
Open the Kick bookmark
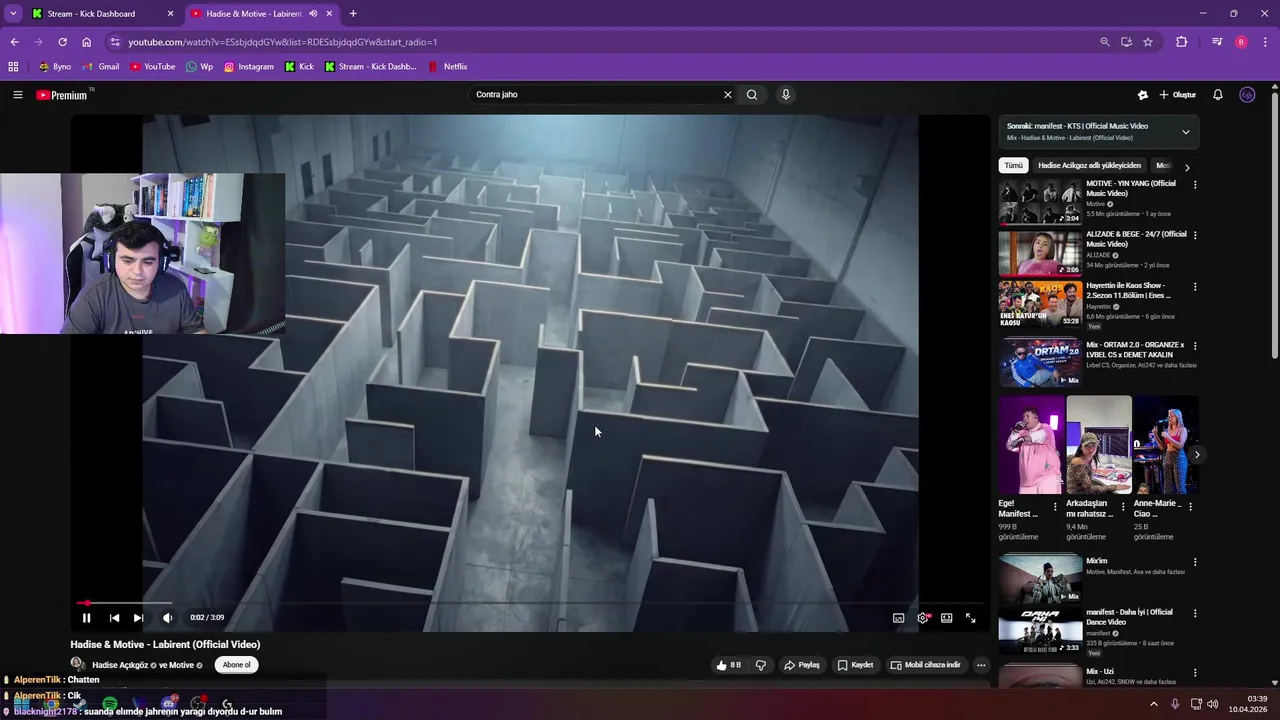point(299,67)
